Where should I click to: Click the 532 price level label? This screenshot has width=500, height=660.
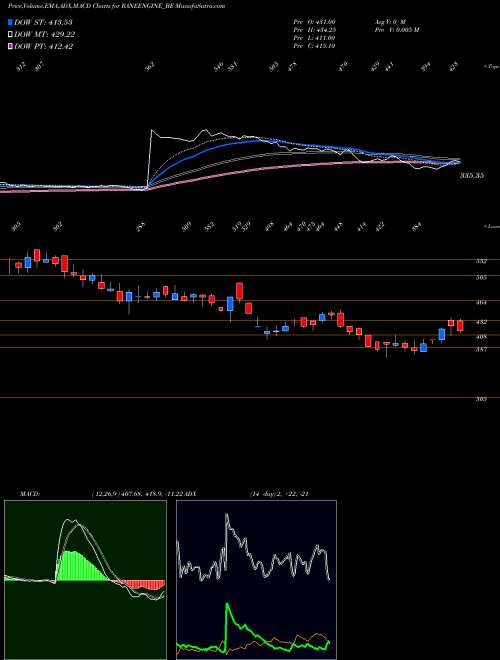(x=481, y=261)
